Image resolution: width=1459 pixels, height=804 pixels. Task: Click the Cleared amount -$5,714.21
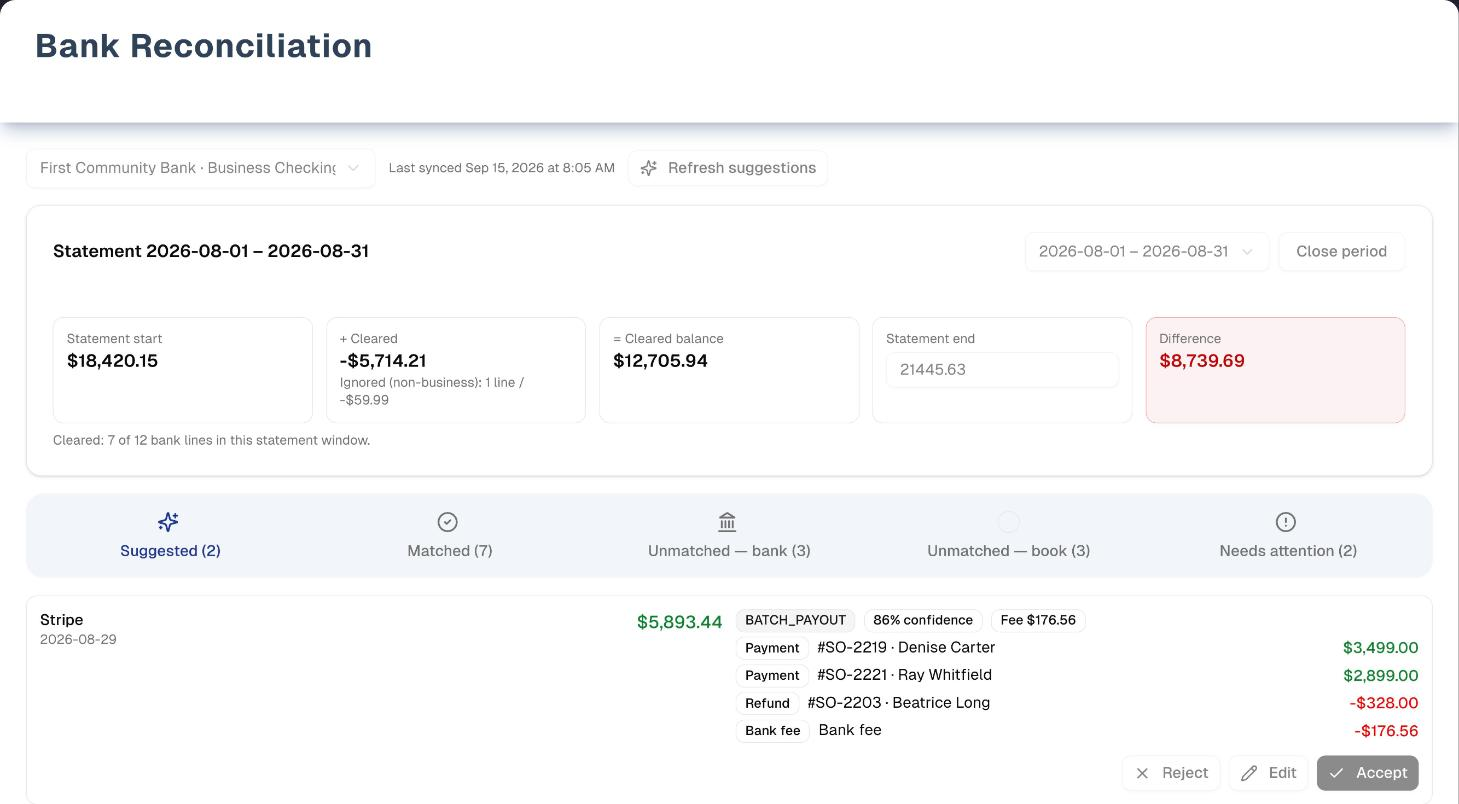click(x=383, y=361)
